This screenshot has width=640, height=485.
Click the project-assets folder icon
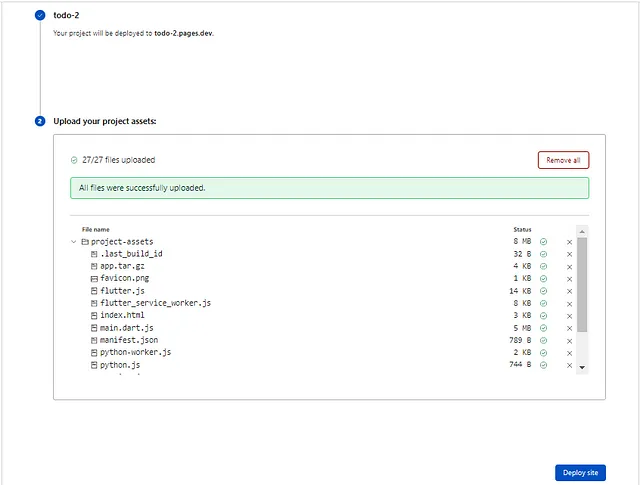(85, 242)
